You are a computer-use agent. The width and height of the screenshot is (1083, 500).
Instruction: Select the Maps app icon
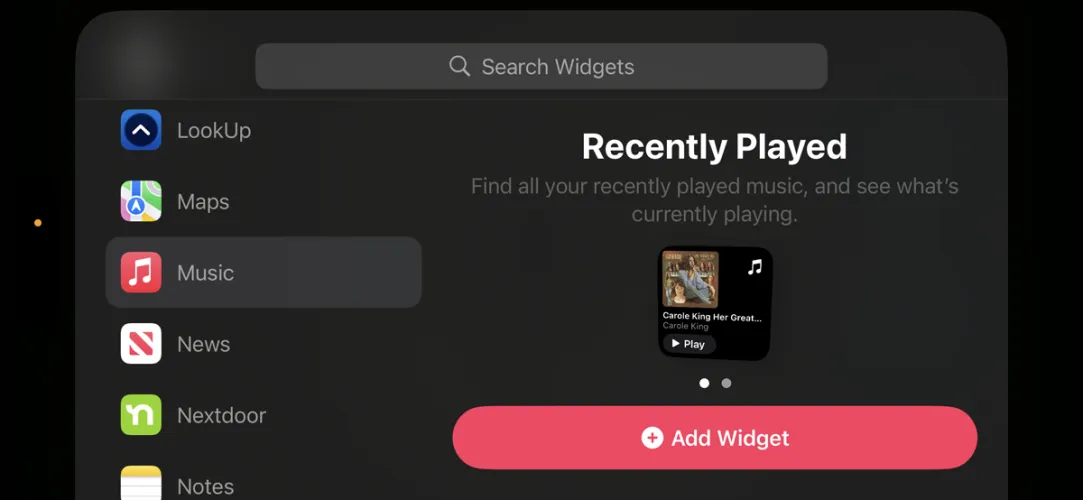pos(141,201)
